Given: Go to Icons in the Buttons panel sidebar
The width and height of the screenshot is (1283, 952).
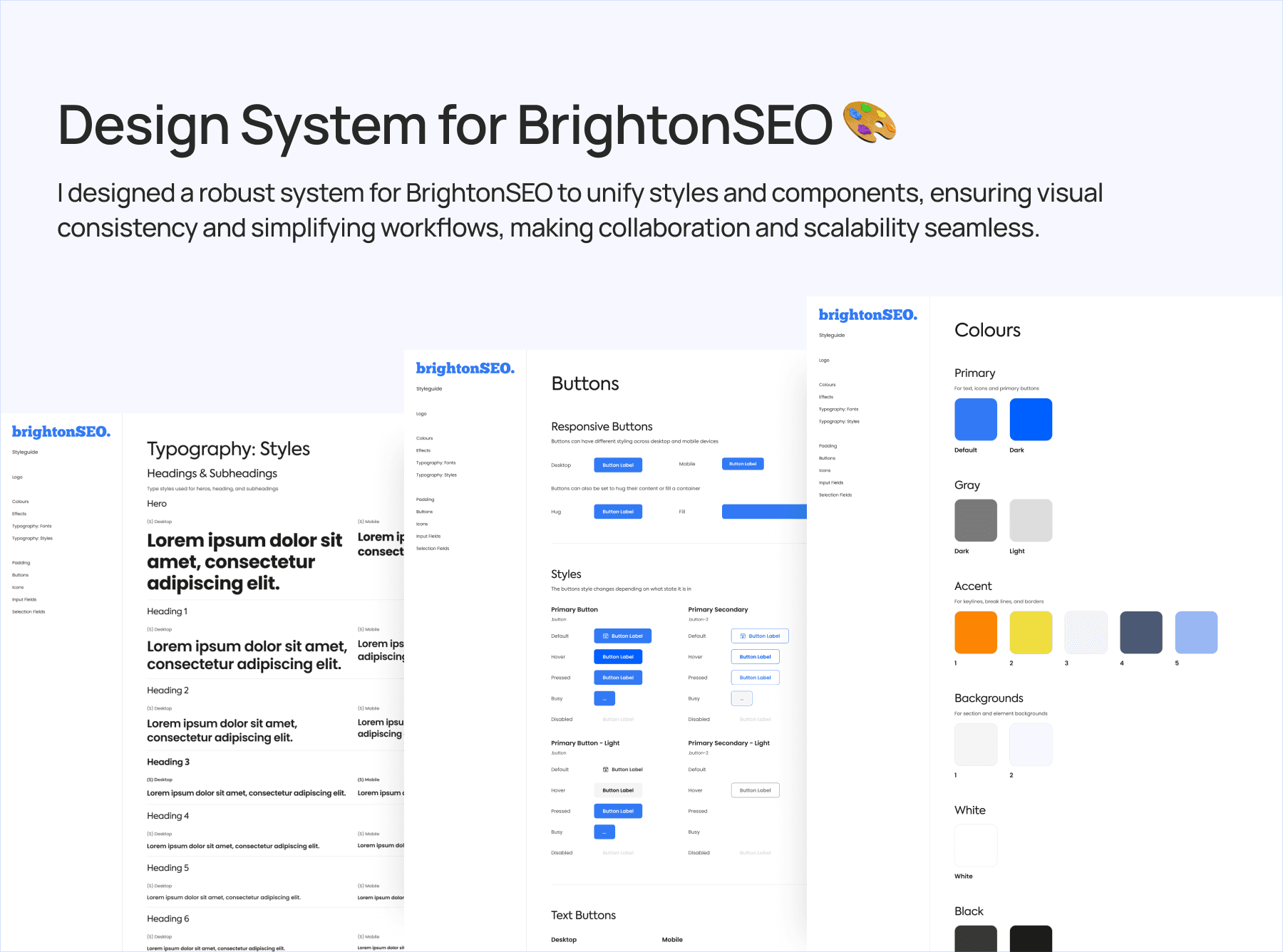Looking at the screenshot, I should click(x=422, y=524).
